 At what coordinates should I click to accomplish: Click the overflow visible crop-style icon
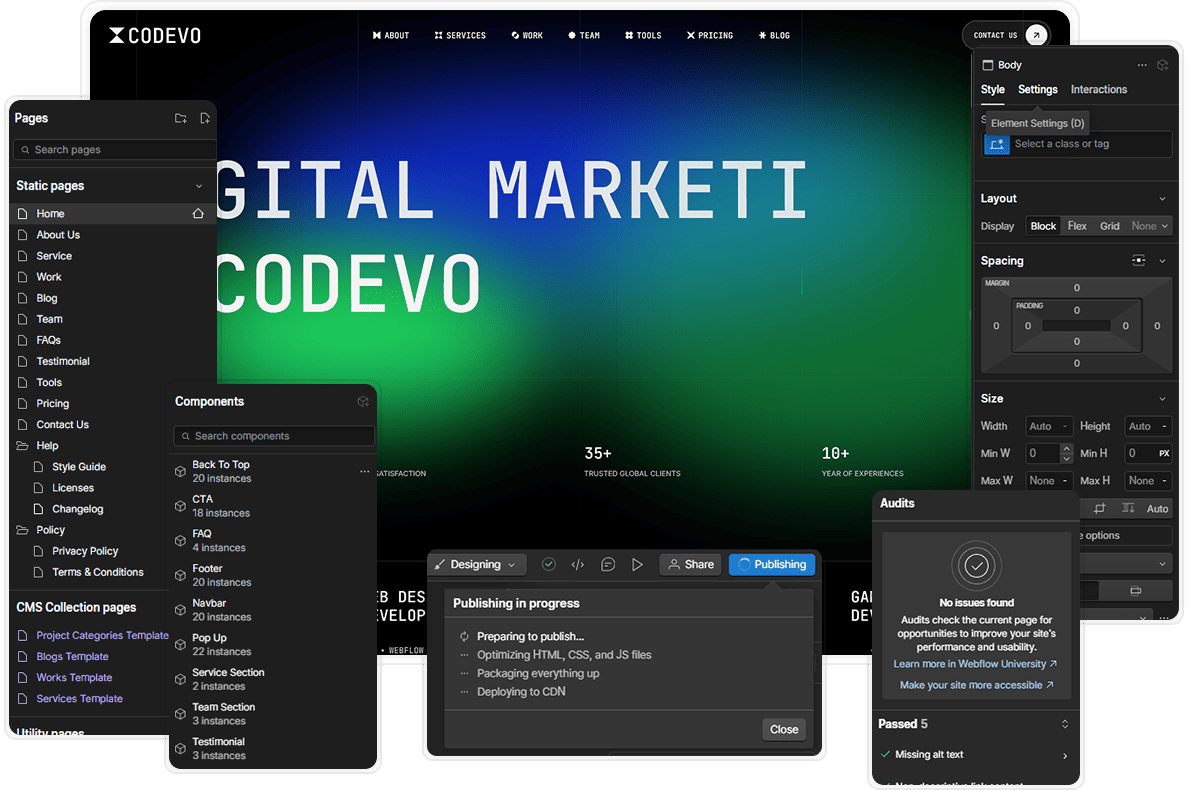click(x=1100, y=508)
